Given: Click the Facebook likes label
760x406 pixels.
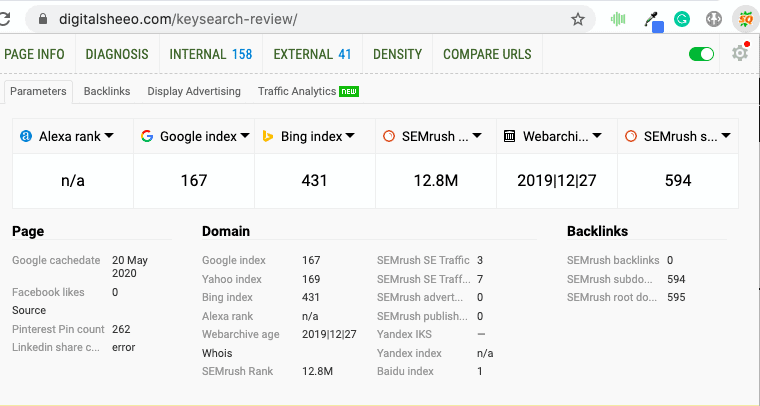Looking at the screenshot, I should 48,292.
